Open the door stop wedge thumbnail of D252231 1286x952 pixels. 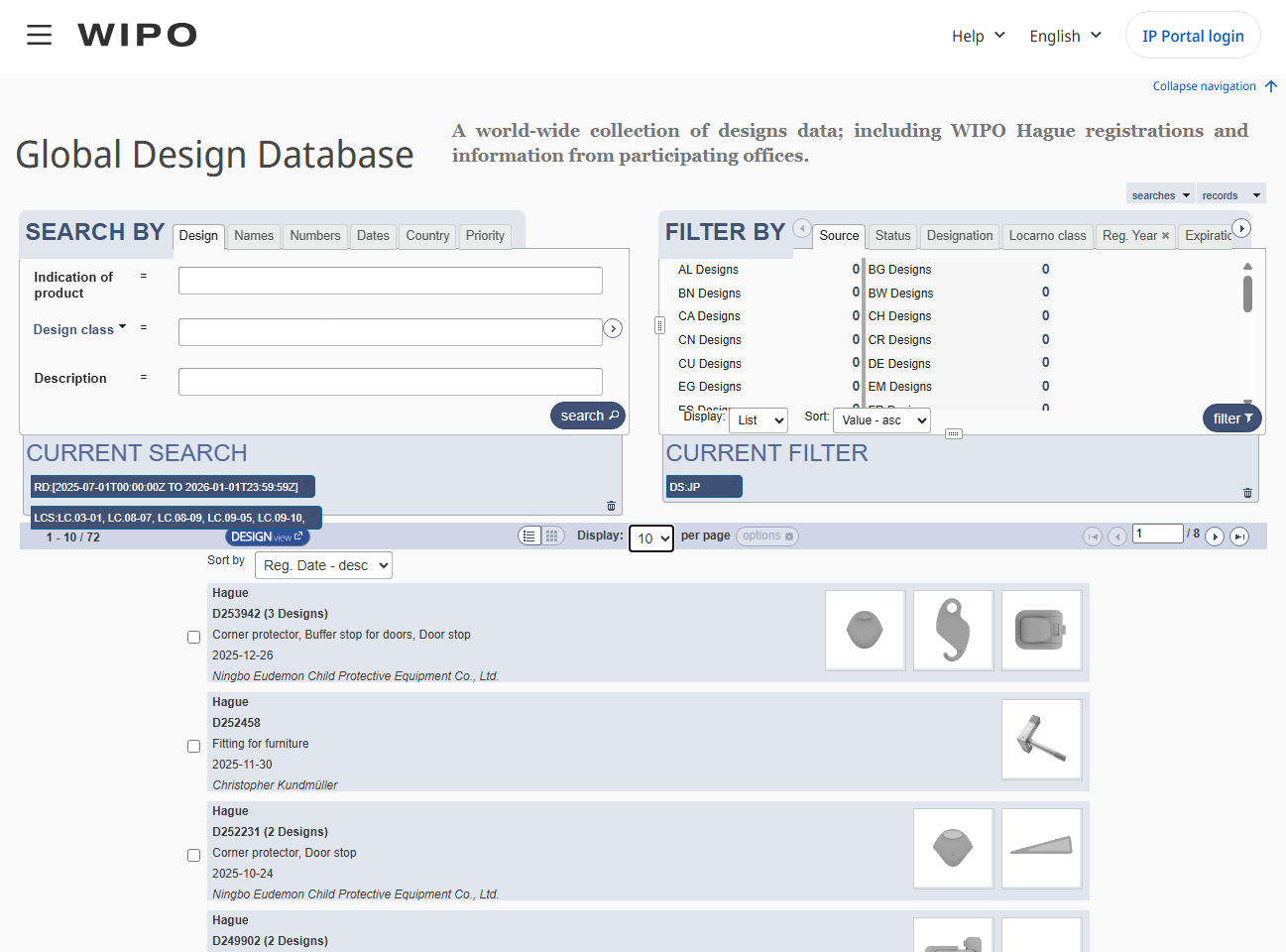1041,849
